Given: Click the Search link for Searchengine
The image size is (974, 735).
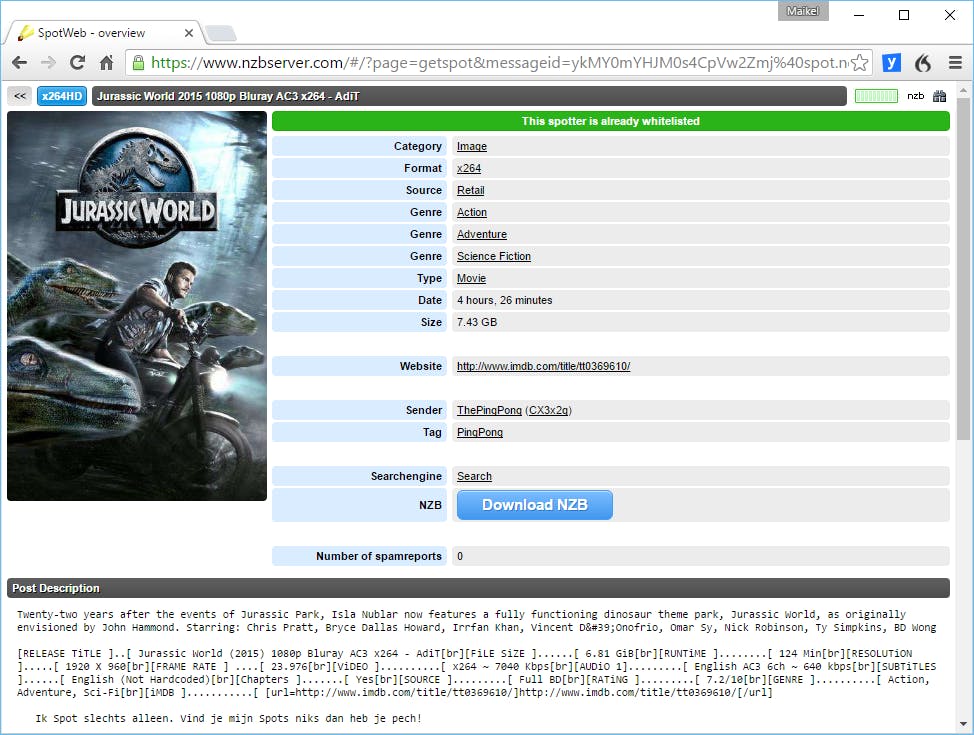Looking at the screenshot, I should click(474, 477).
